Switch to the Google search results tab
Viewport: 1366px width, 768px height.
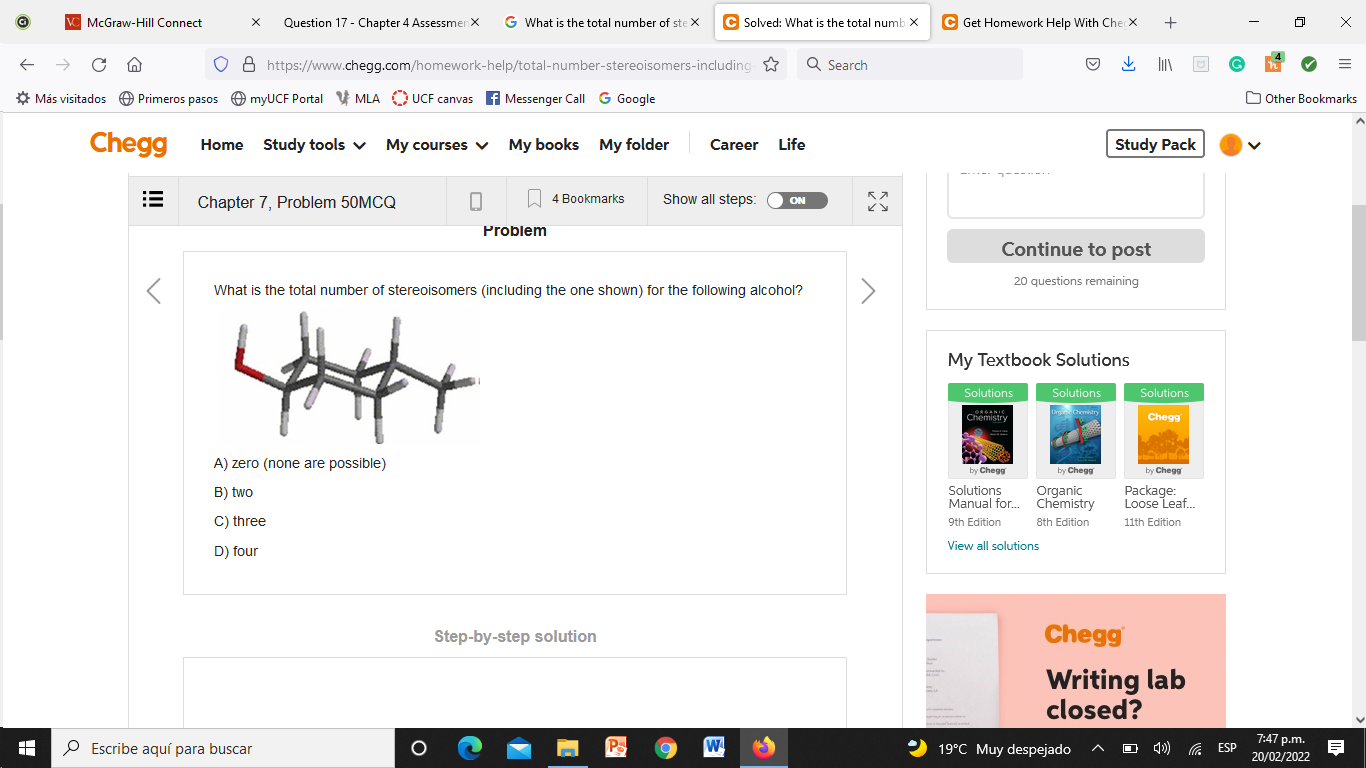[x=601, y=22]
